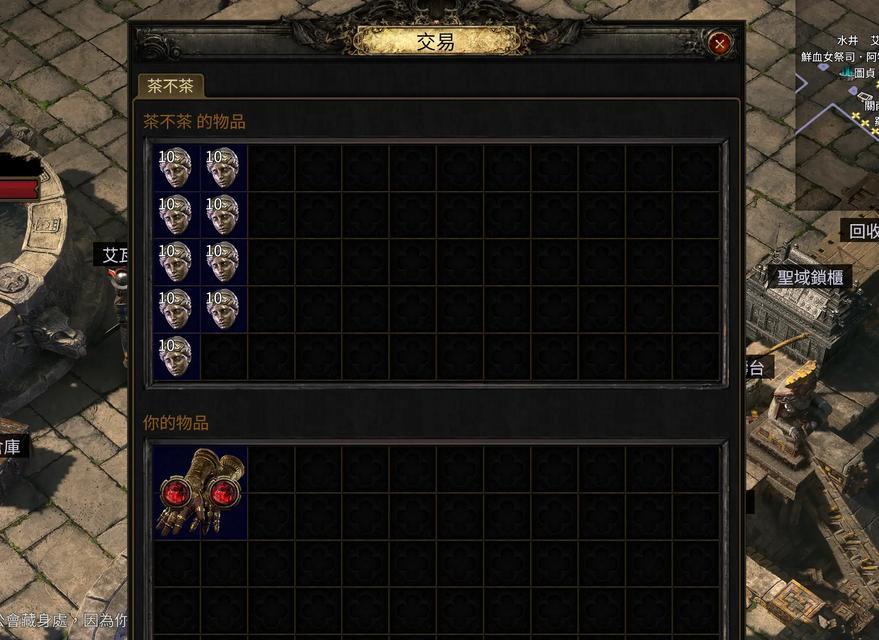Select the fourth-row right mask currency stack
Screen dimensions: 879x640
[224, 309]
